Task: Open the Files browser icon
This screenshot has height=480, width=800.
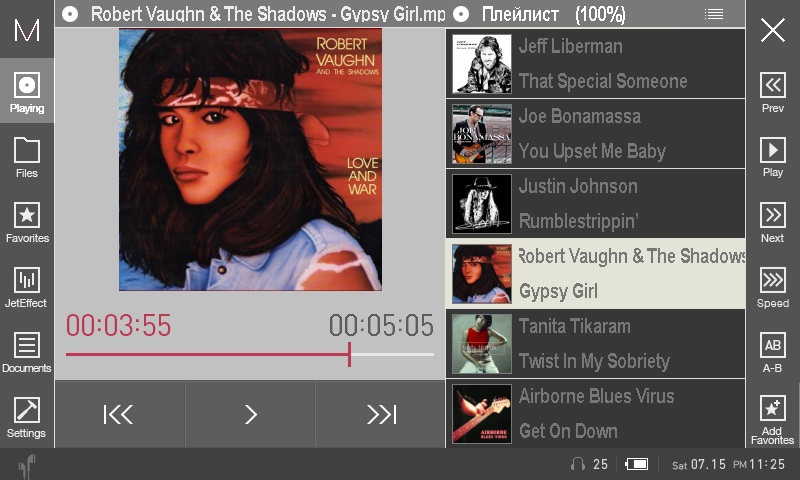Action: coord(27,150)
